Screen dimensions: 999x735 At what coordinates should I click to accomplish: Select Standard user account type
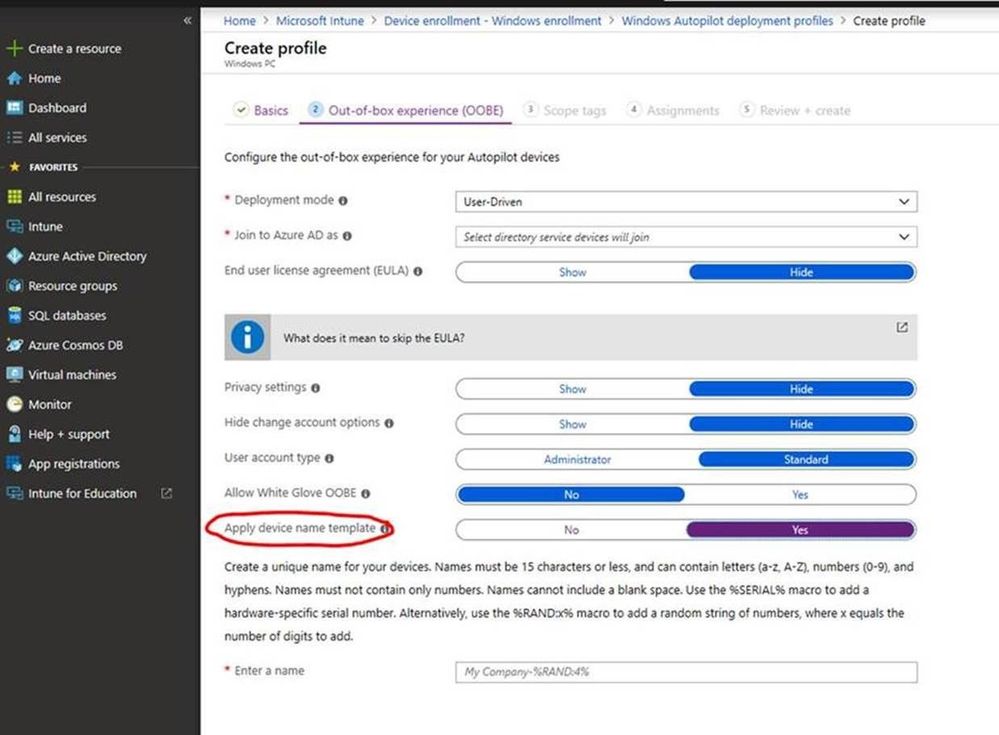point(807,459)
